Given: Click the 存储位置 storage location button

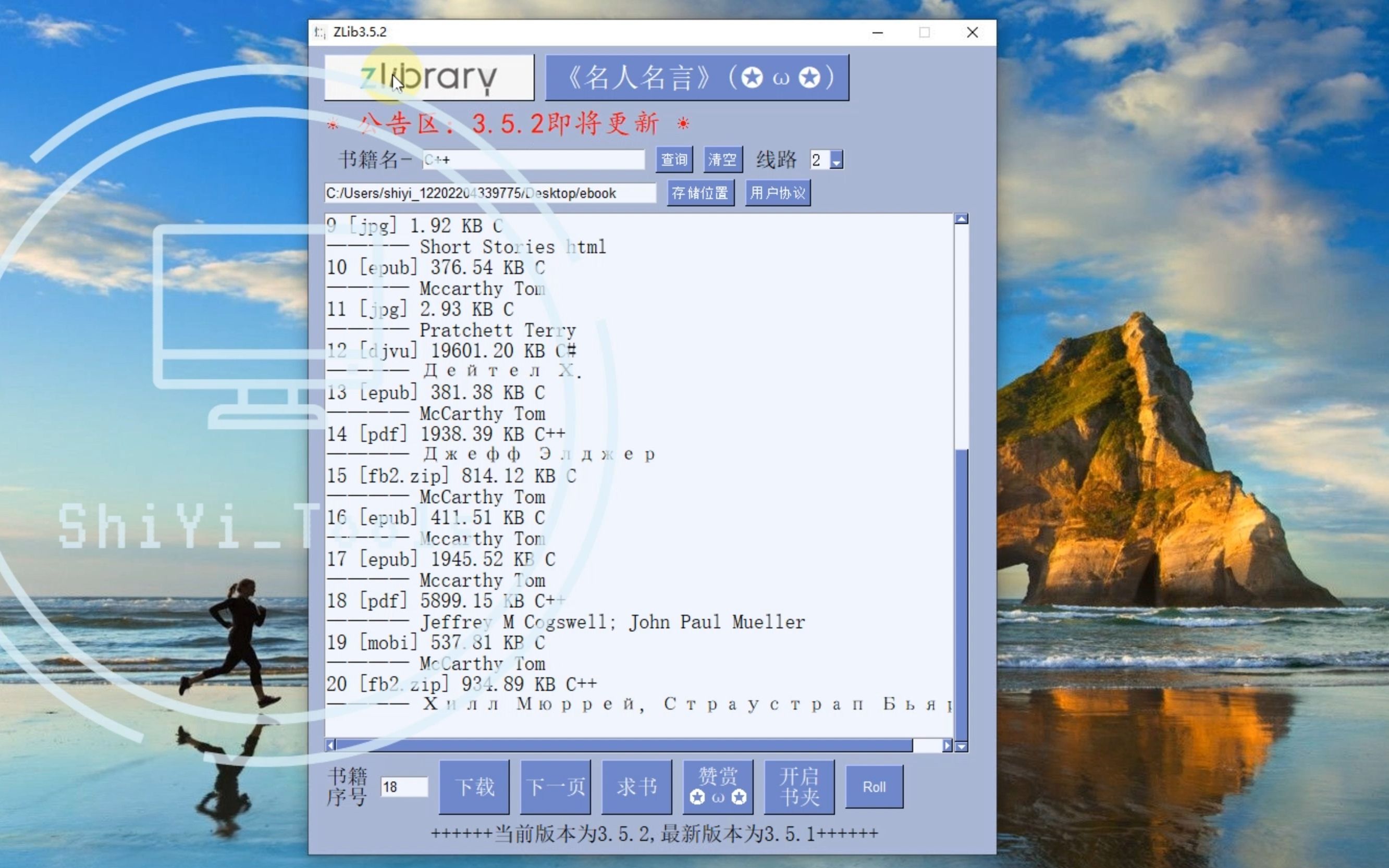Looking at the screenshot, I should (x=700, y=193).
